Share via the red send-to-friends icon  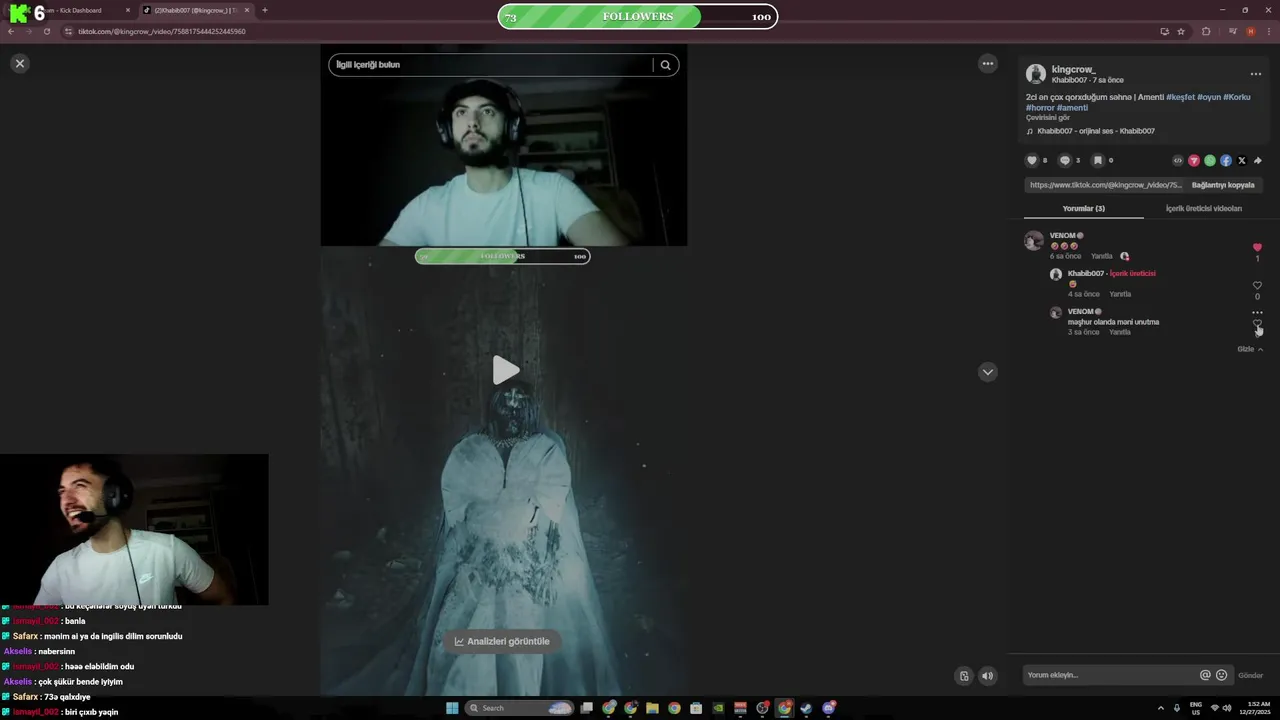(1194, 160)
